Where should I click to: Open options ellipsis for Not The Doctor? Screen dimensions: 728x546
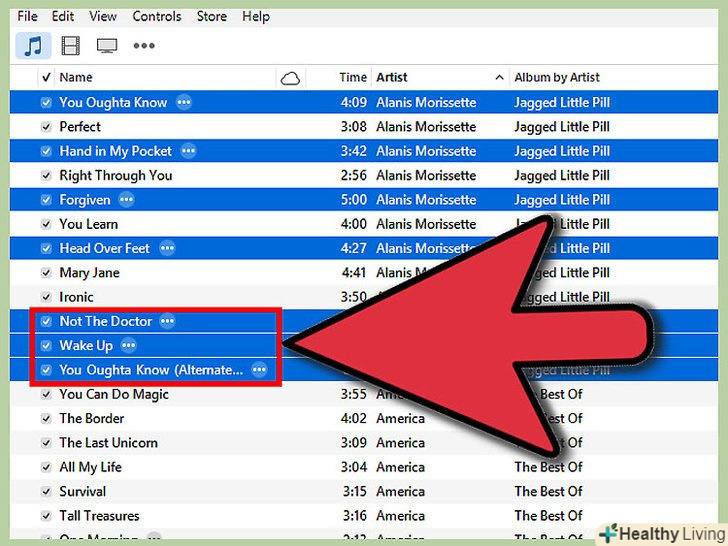167,321
